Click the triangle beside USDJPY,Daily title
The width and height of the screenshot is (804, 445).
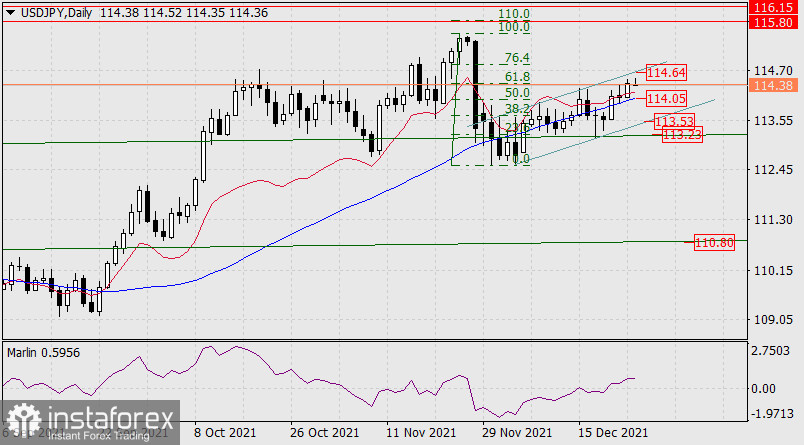tap(10, 10)
